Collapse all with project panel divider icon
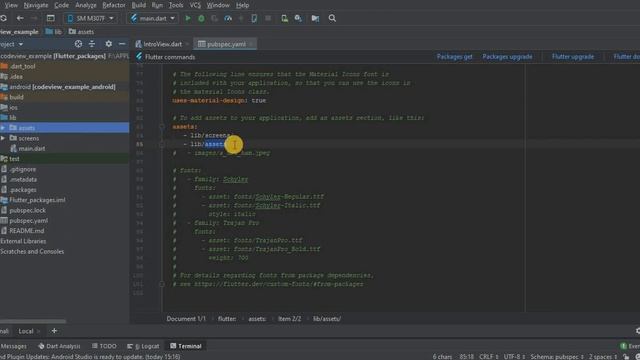The width and height of the screenshot is (640, 360). click(92, 44)
